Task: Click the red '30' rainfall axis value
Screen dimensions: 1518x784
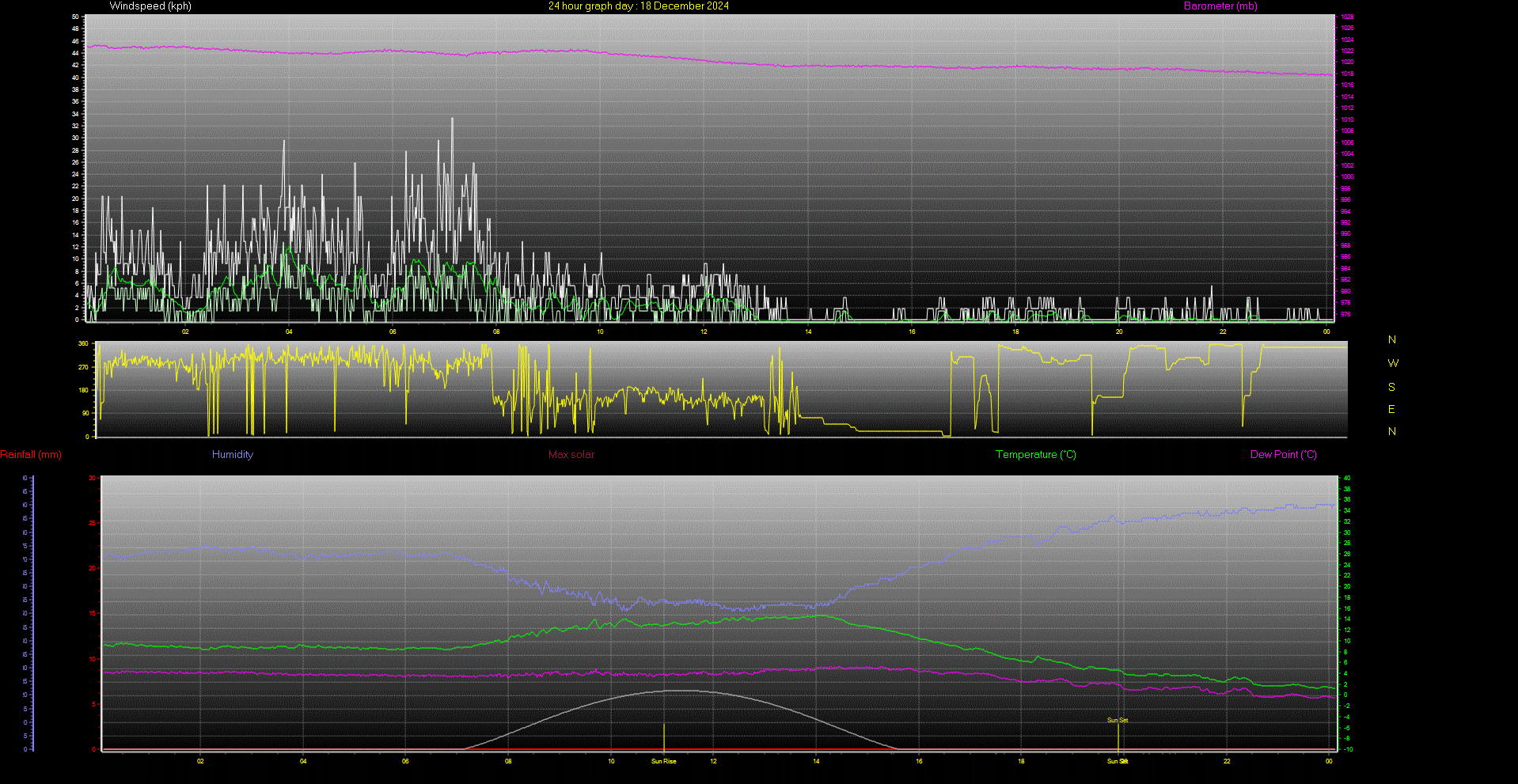Action: click(93, 479)
